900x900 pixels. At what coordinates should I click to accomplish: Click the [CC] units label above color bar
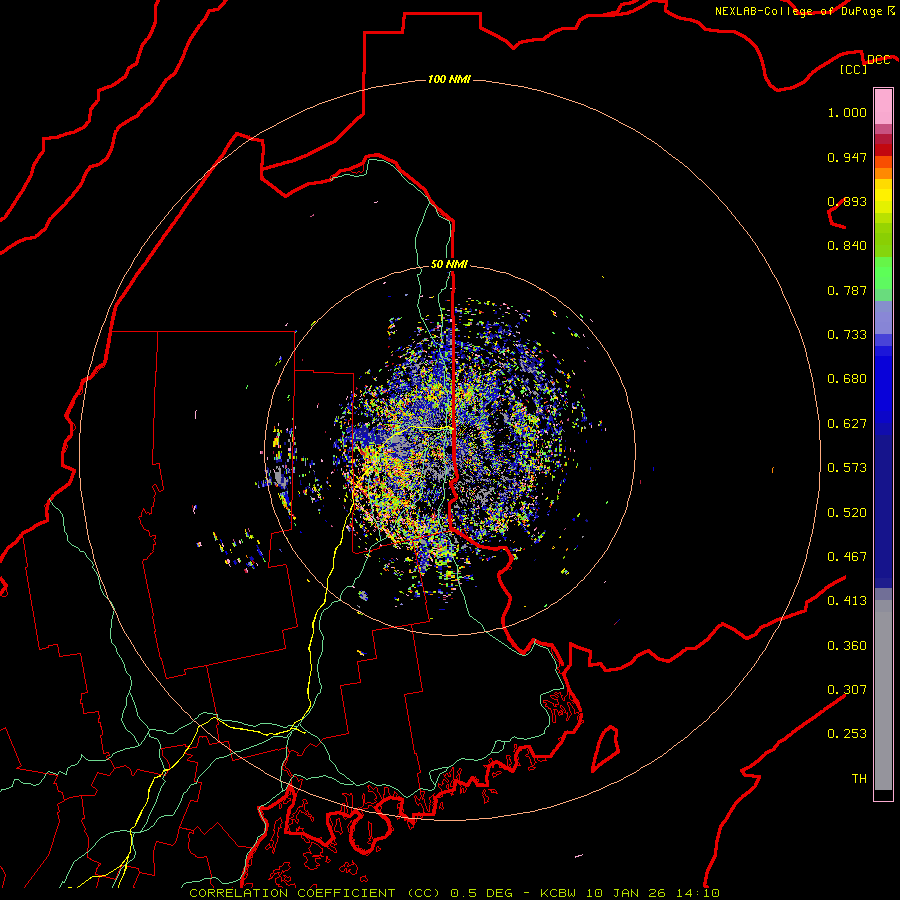[853, 69]
